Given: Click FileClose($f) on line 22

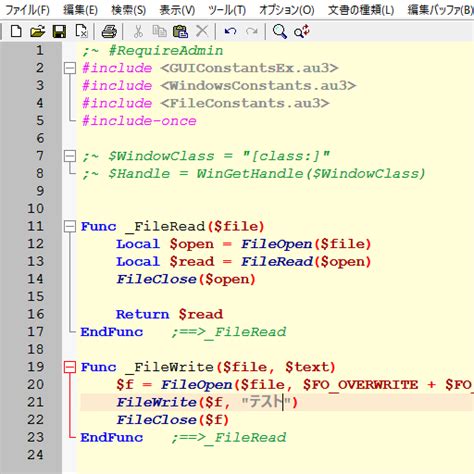Looking at the screenshot, I should pos(173,420).
